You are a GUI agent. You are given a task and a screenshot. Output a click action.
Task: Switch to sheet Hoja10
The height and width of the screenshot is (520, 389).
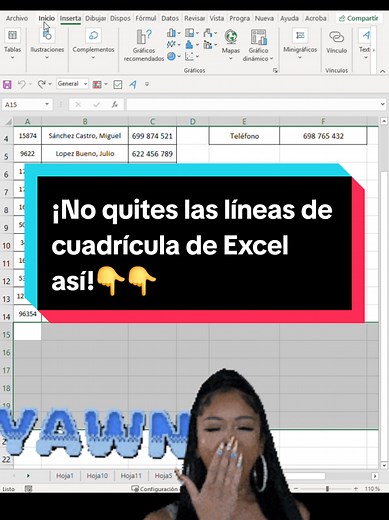click(x=97, y=476)
